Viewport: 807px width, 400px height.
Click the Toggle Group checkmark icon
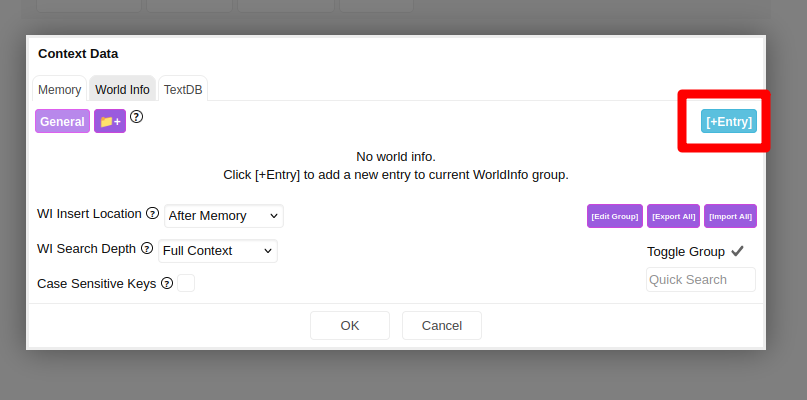click(x=738, y=251)
